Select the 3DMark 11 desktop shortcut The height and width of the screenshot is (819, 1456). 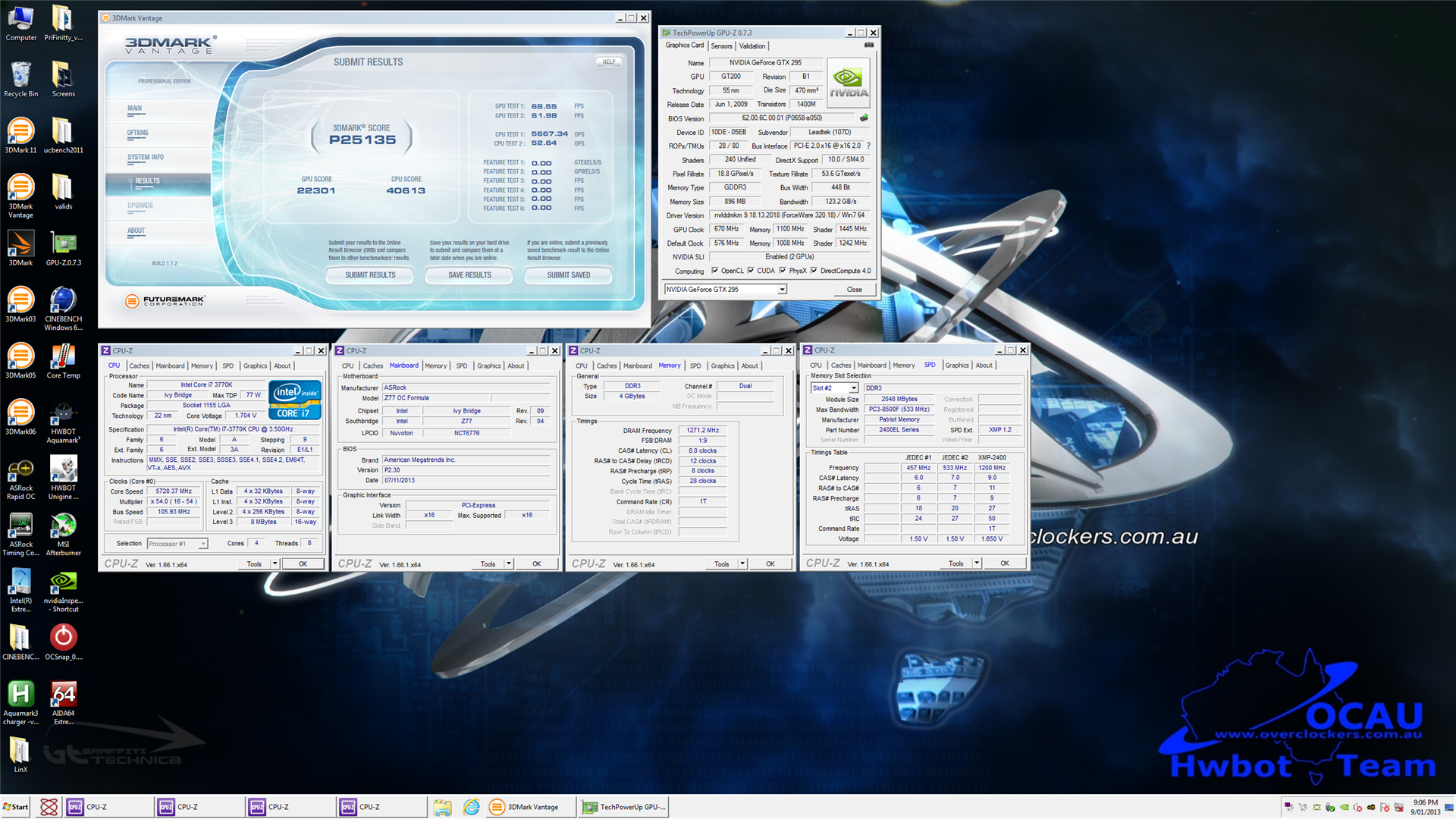tap(20, 136)
